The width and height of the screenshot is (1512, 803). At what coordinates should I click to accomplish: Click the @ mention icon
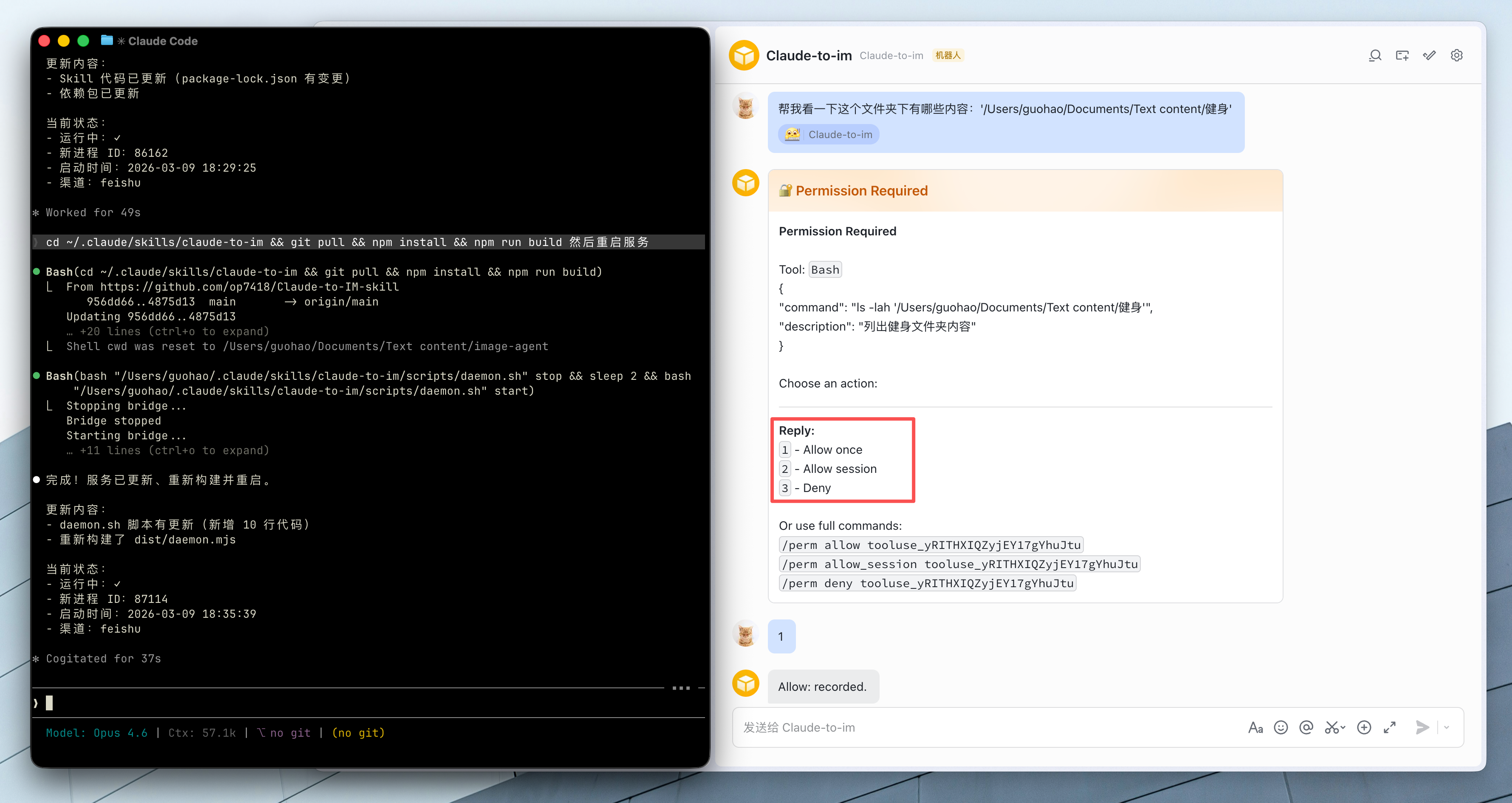point(1306,728)
